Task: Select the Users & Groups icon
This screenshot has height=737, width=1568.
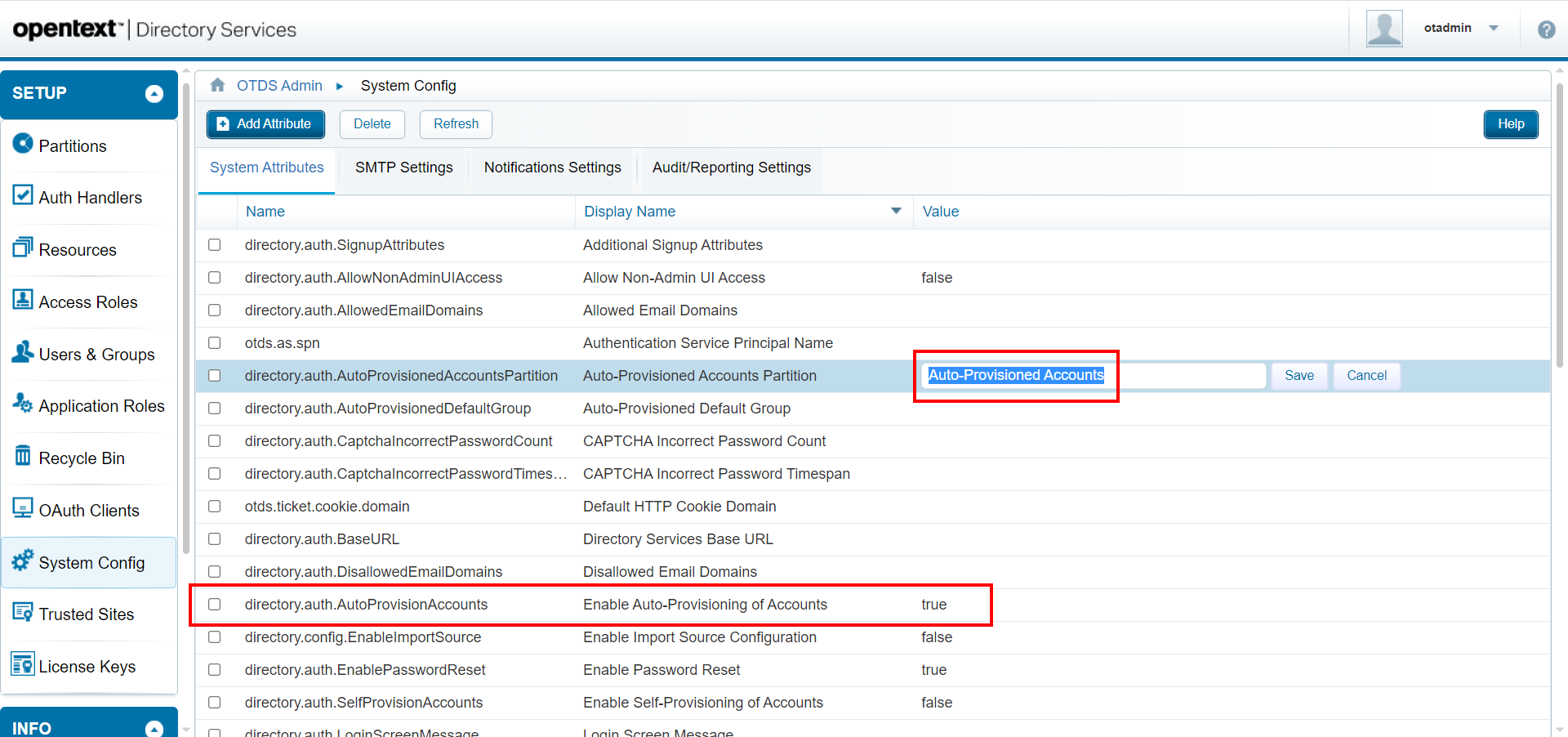Action: (x=23, y=352)
